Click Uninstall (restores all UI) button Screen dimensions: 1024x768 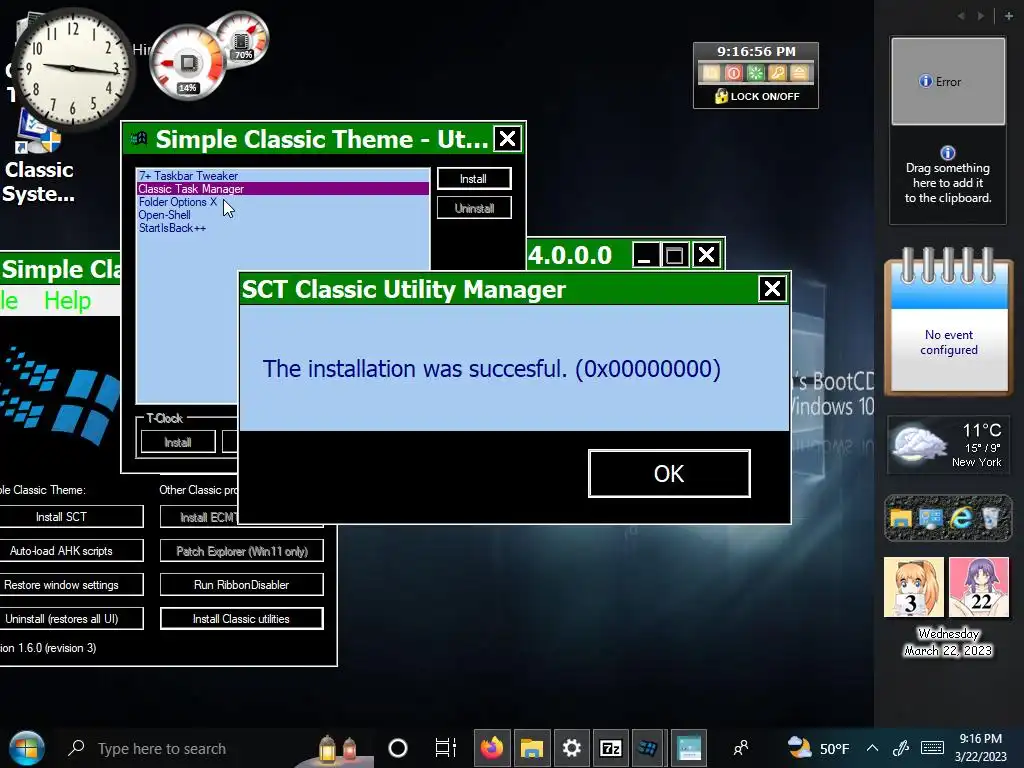(x=70, y=618)
